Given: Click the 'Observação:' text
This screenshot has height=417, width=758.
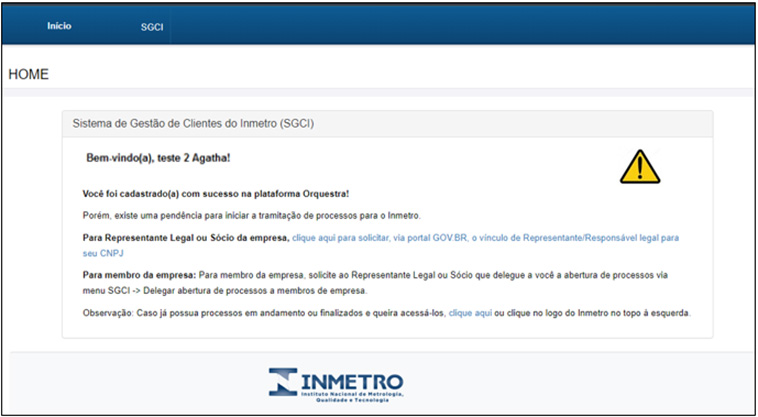Looking at the screenshot, I should pyautogui.click(x=110, y=313).
